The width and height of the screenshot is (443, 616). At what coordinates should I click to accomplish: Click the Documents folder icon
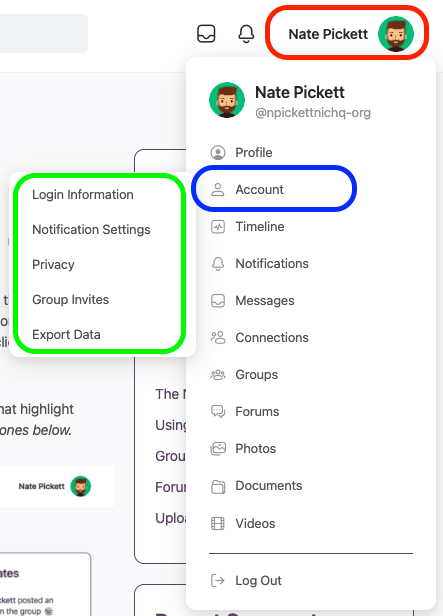coord(218,486)
